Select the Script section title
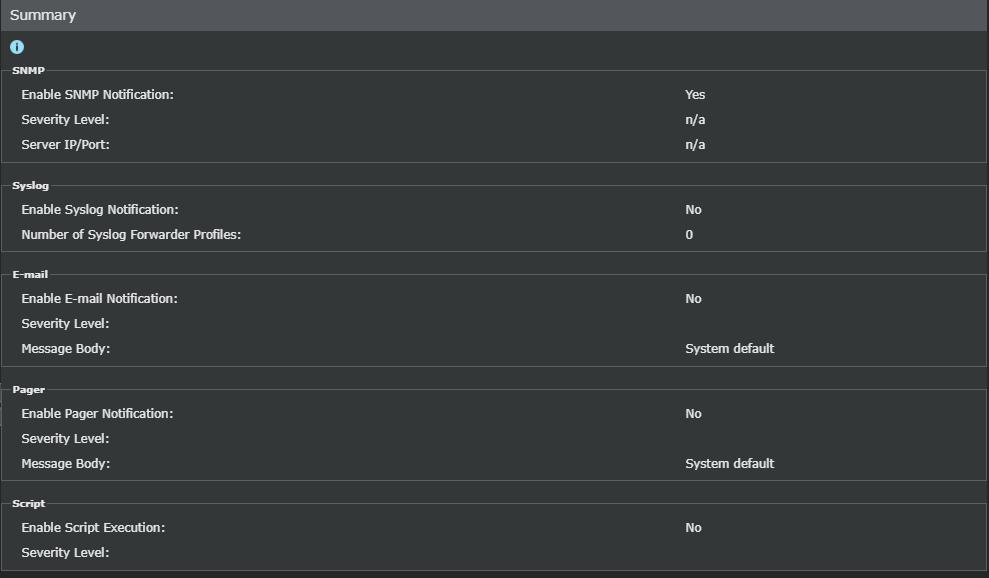The width and height of the screenshot is (989, 578). pos(28,504)
